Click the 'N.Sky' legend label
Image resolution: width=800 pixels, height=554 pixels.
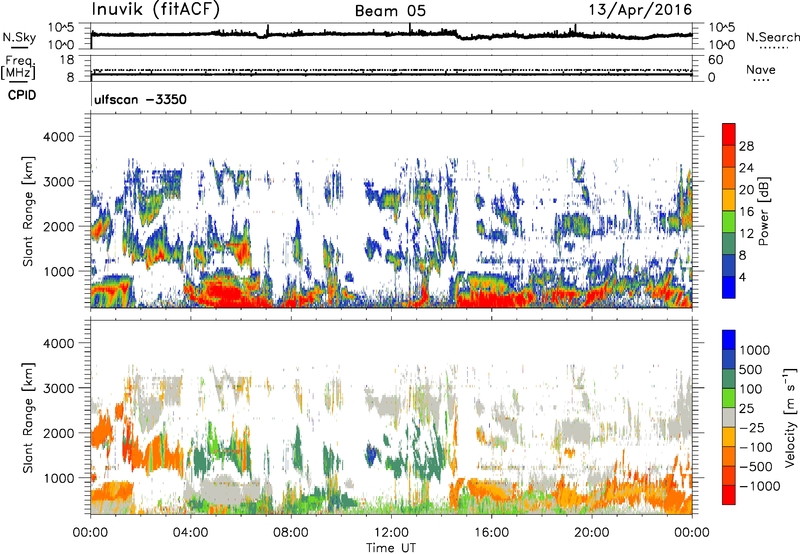pos(19,37)
